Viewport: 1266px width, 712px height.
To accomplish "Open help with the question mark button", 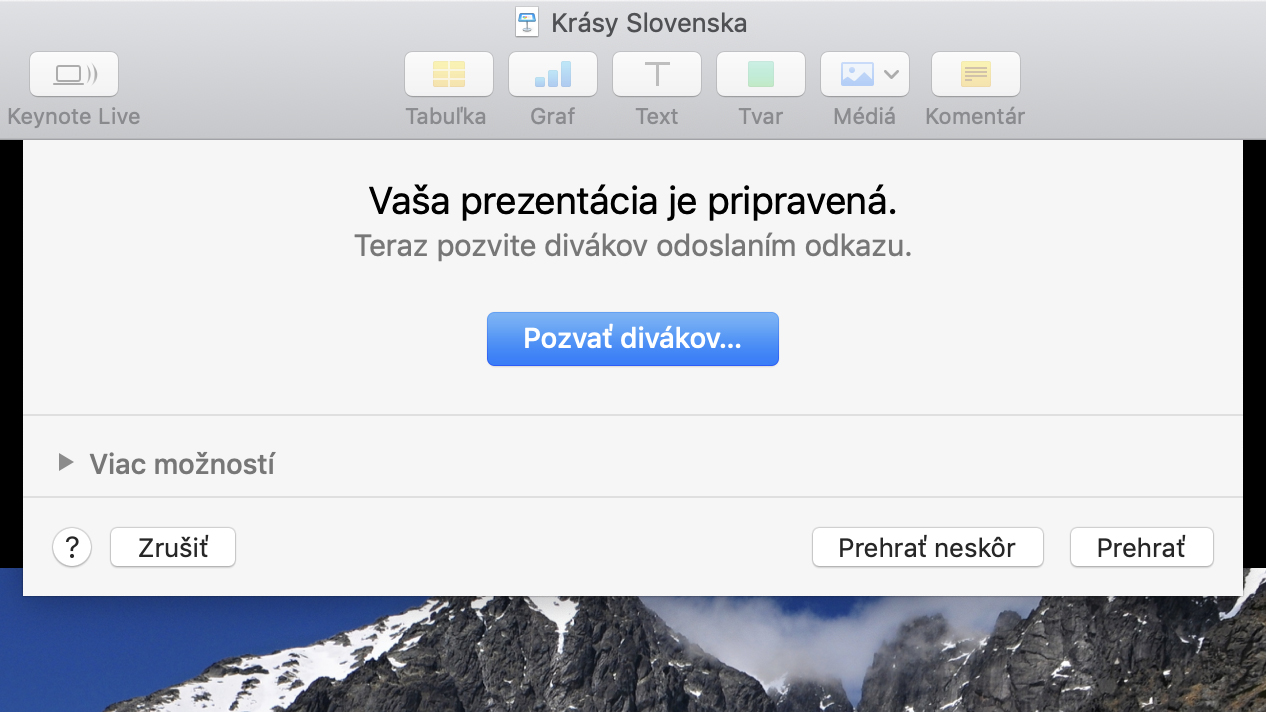I will pyautogui.click(x=72, y=548).
